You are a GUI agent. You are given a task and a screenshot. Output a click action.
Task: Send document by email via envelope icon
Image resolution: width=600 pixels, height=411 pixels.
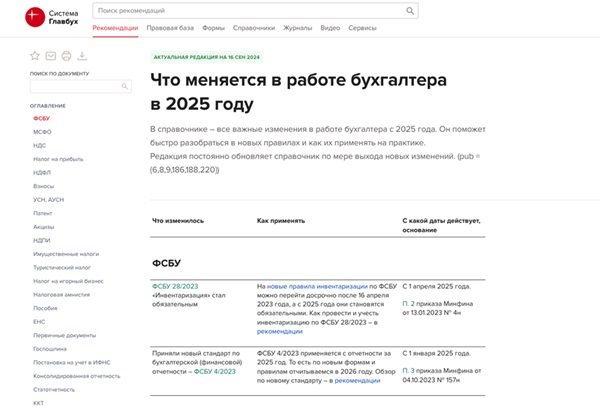(x=51, y=56)
